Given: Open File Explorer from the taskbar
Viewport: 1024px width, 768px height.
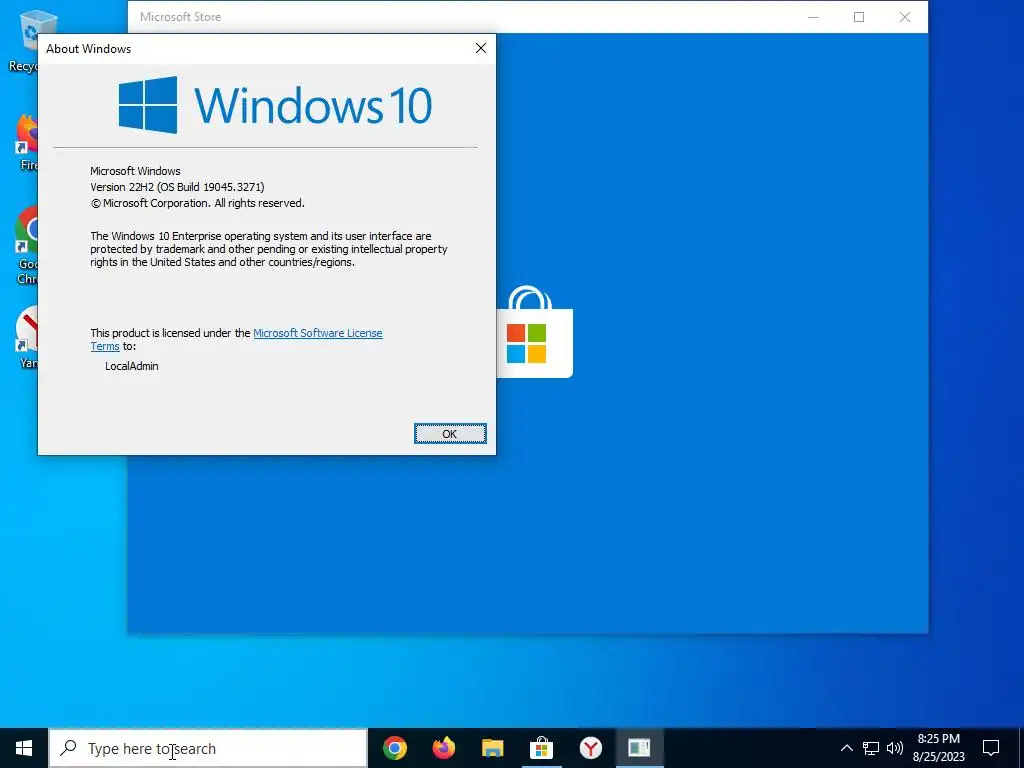Looking at the screenshot, I should click(x=492, y=748).
